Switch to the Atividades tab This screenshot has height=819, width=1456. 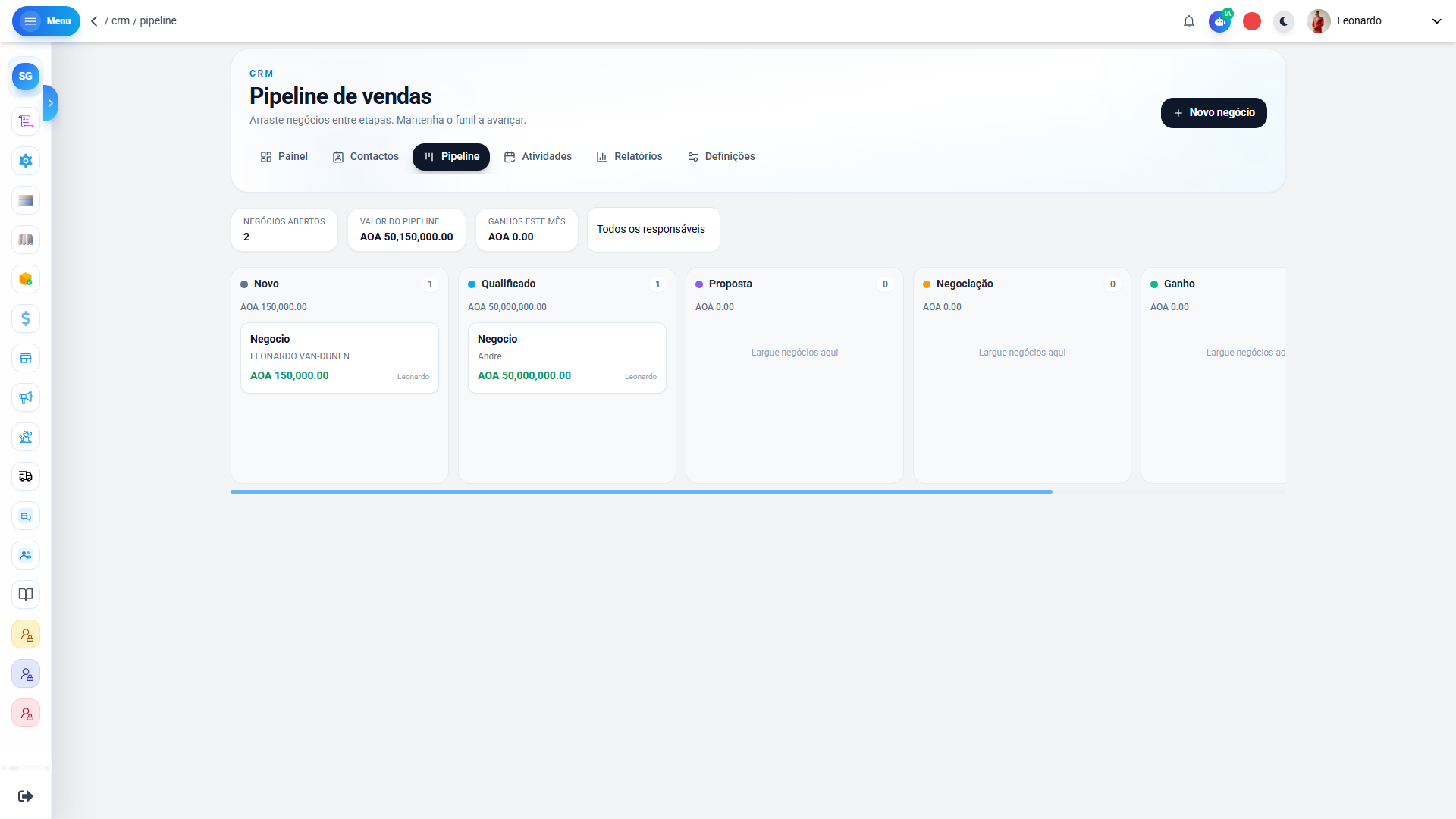[538, 157]
